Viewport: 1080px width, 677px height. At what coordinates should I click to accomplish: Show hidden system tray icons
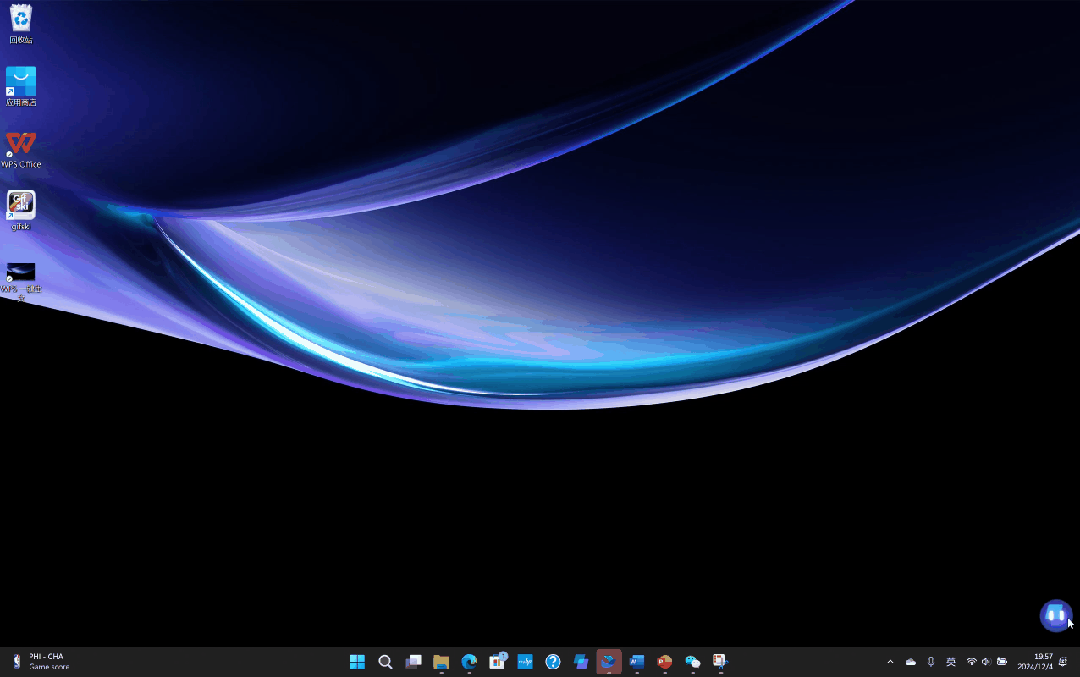point(890,662)
